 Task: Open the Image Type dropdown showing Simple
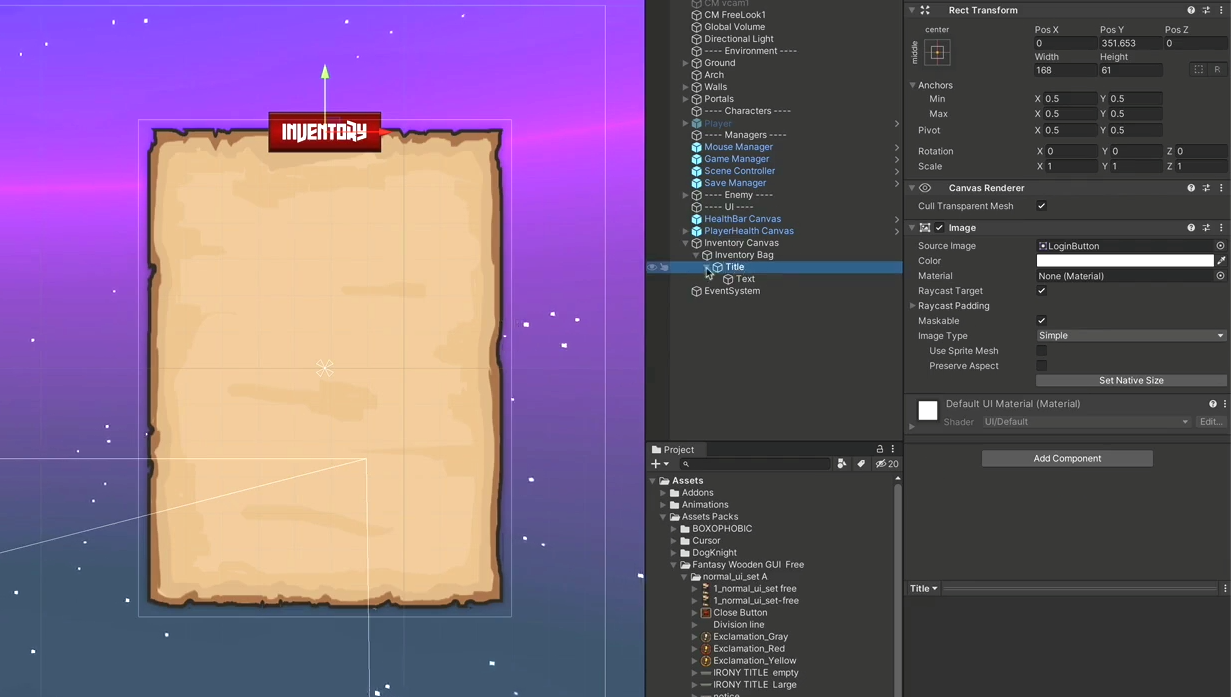1130,335
